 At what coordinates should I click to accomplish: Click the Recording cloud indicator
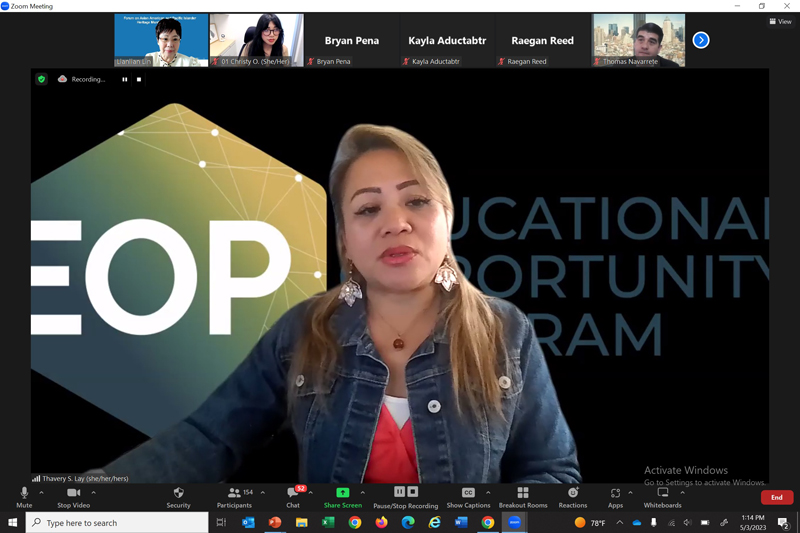coord(82,79)
